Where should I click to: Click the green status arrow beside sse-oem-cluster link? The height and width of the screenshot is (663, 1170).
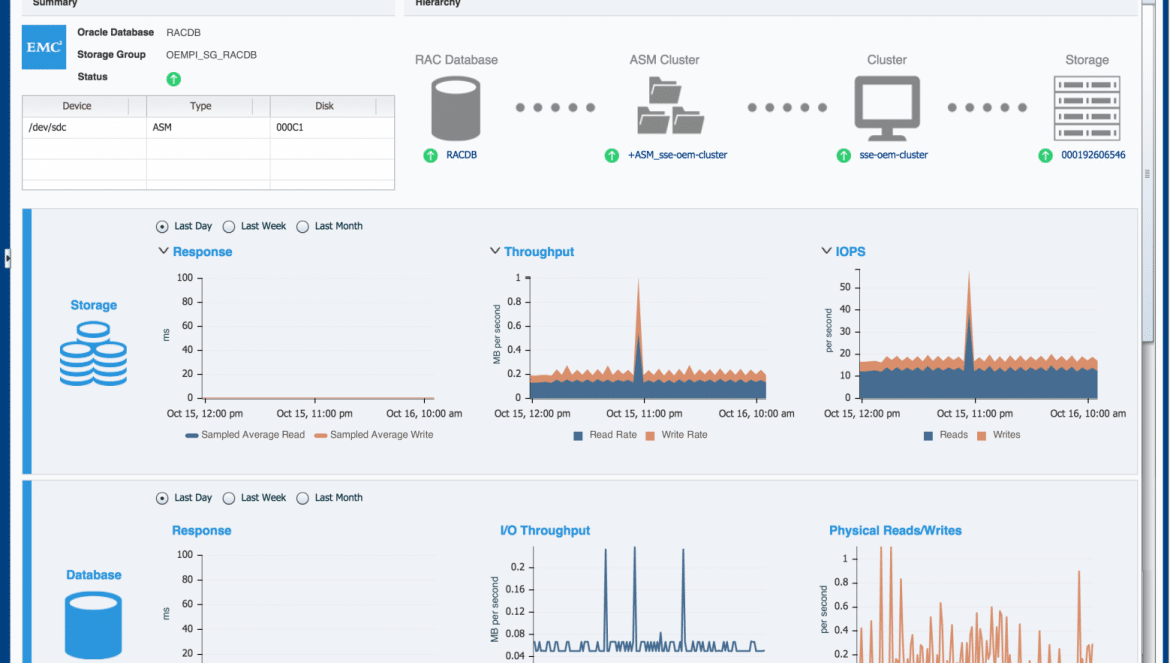(x=844, y=155)
